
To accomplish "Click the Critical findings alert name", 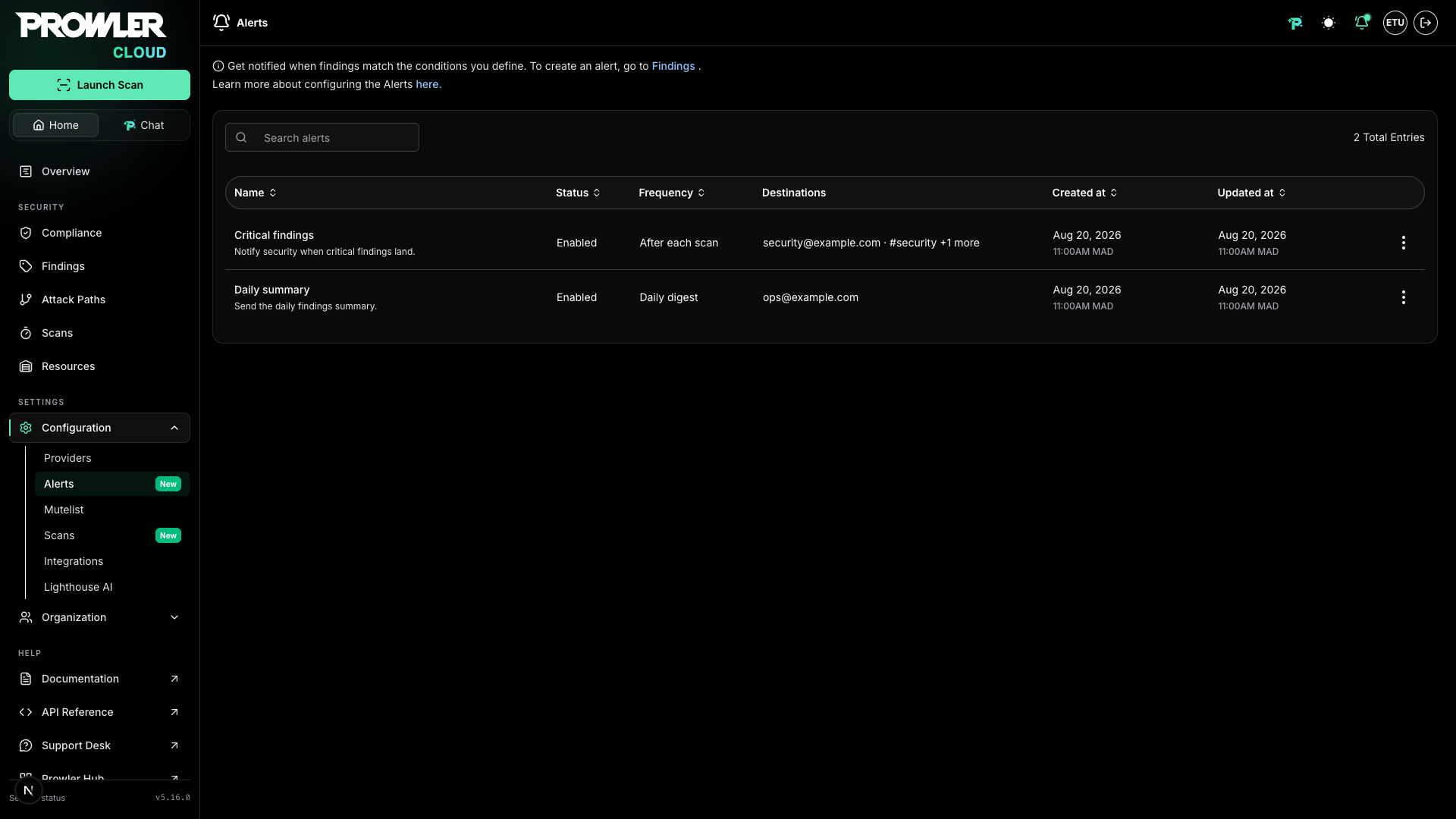I will point(274,235).
